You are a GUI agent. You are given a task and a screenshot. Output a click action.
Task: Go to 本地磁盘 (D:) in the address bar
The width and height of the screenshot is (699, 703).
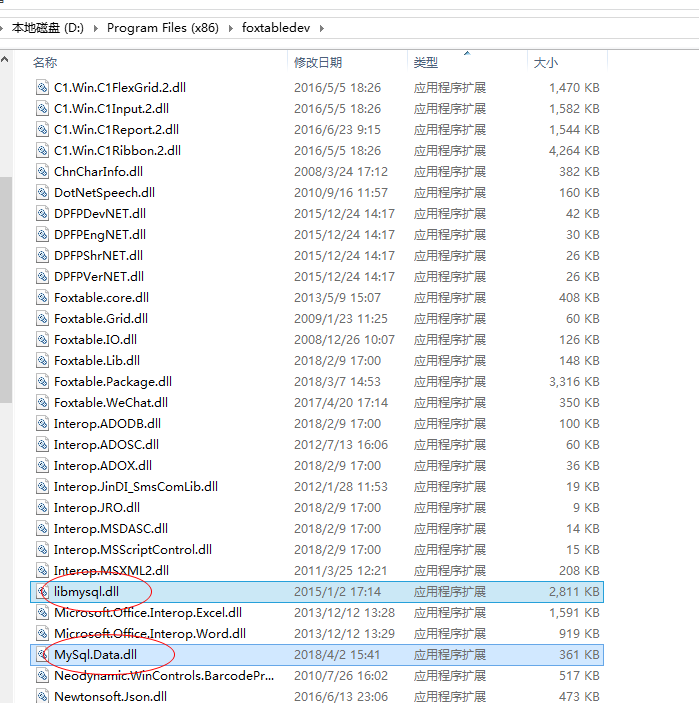[48, 28]
